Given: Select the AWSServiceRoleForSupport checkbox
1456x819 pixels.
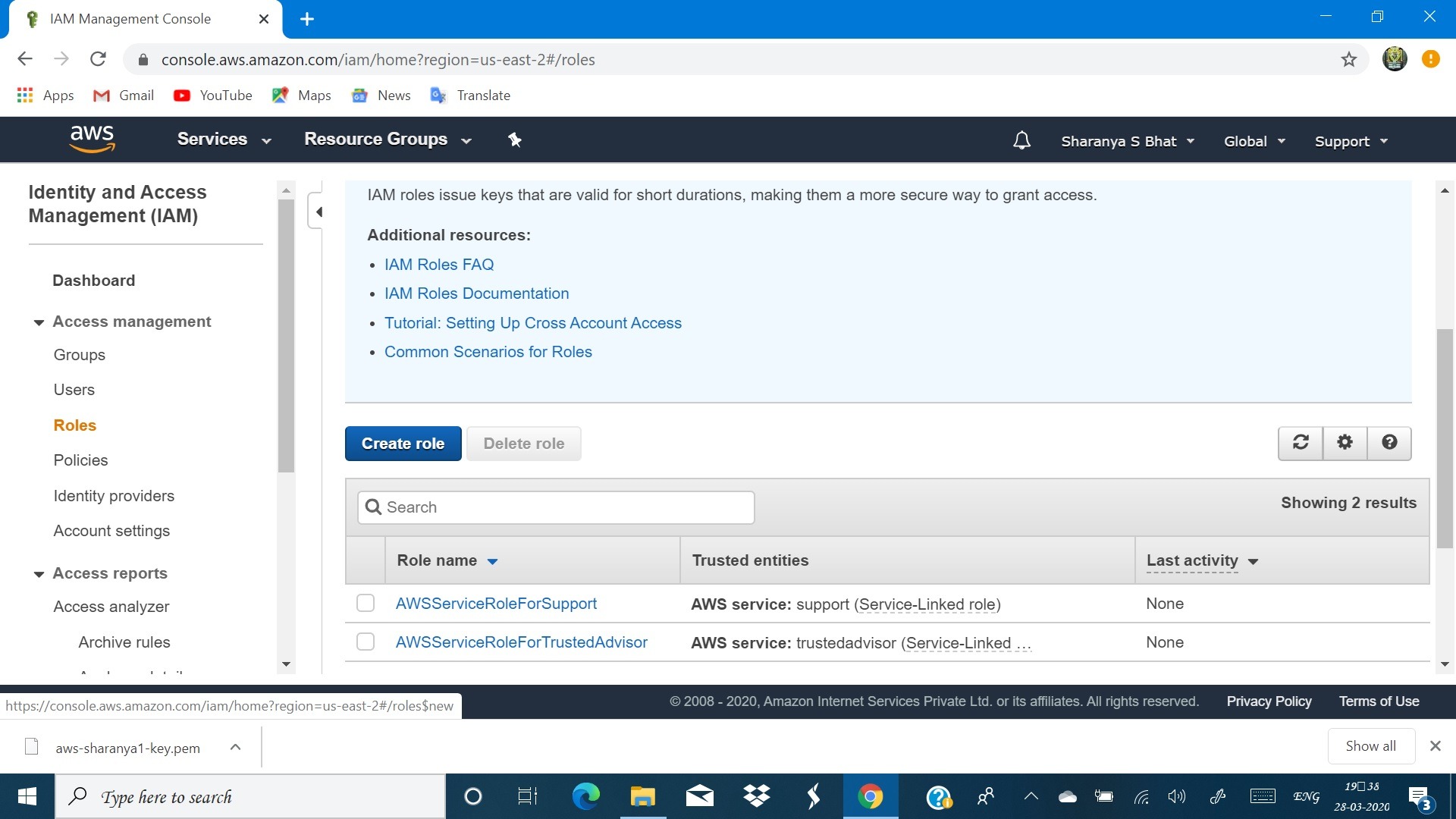Looking at the screenshot, I should tap(366, 604).
